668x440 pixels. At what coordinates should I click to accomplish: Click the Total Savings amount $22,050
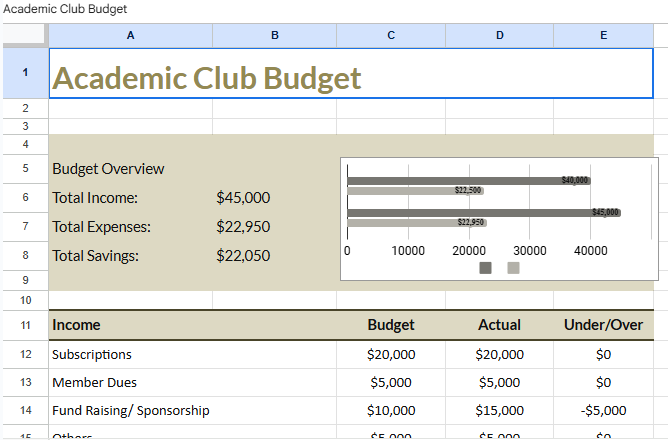[243, 256]
